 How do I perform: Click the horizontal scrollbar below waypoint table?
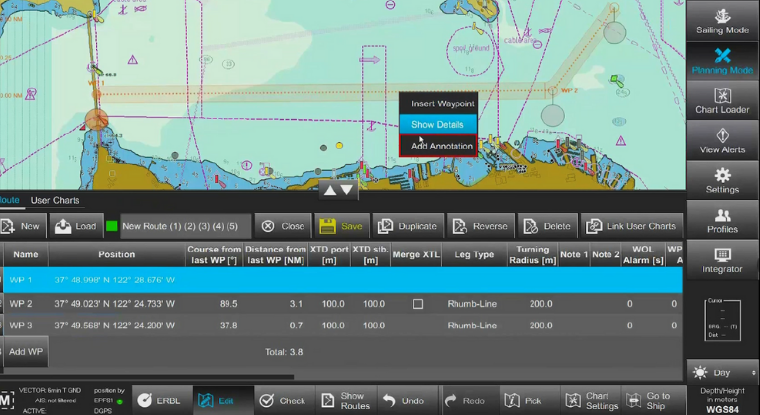[x=147, y=377]
